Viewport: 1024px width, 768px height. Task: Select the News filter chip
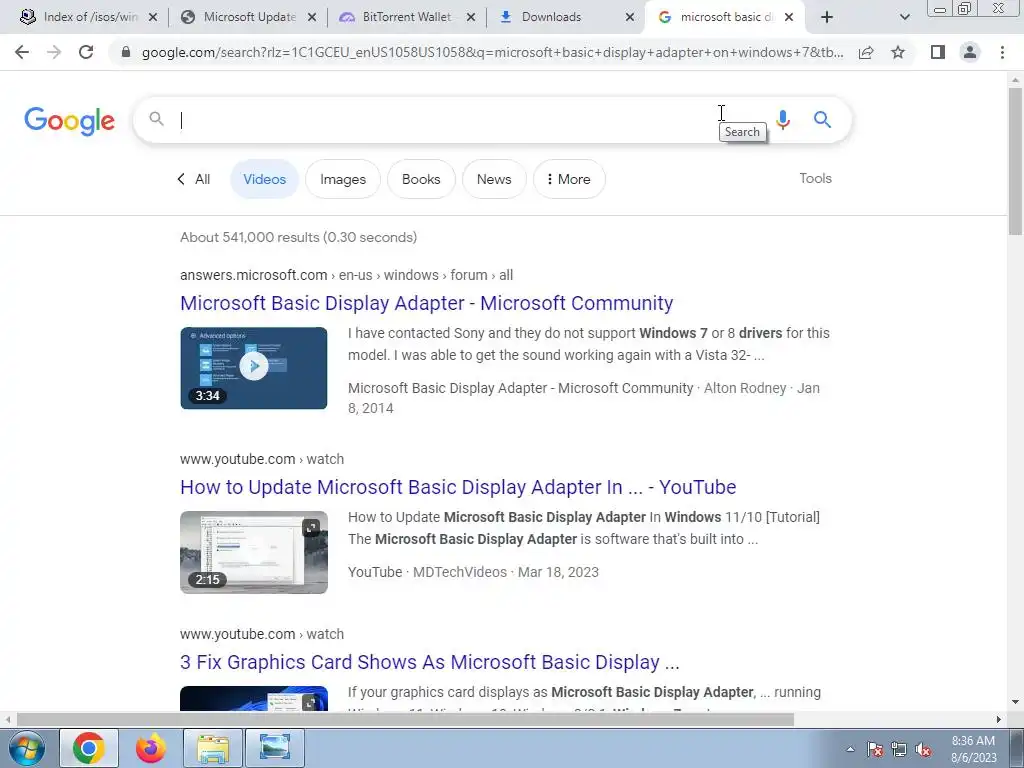tap(494, 179)
